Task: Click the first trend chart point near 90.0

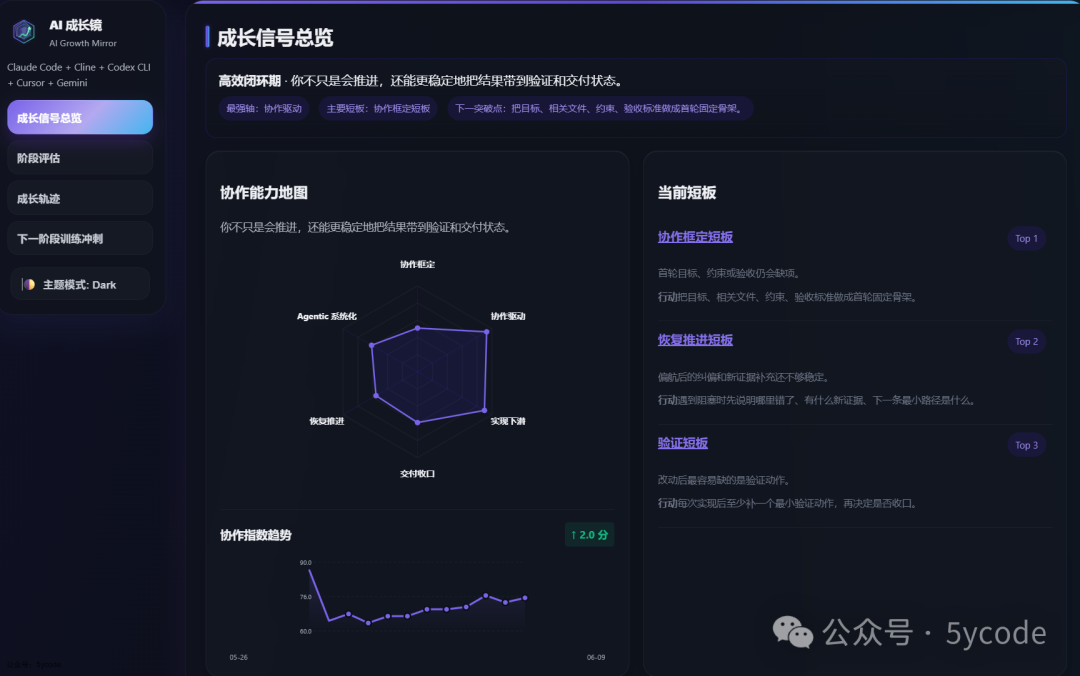Action: click(x=310, y=571)
